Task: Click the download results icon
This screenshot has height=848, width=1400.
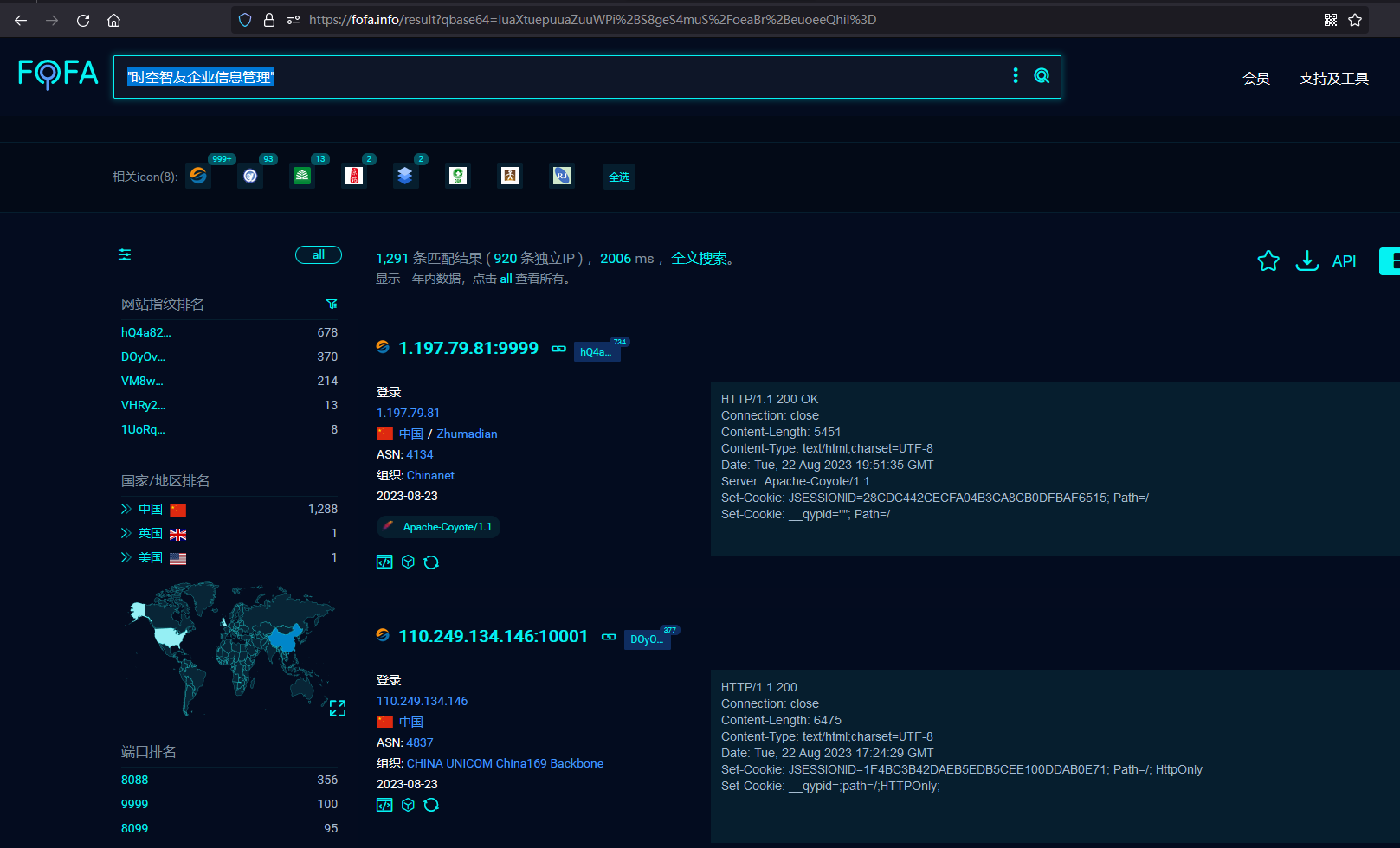Action: pyautogui.click(x=1306, y=260)
